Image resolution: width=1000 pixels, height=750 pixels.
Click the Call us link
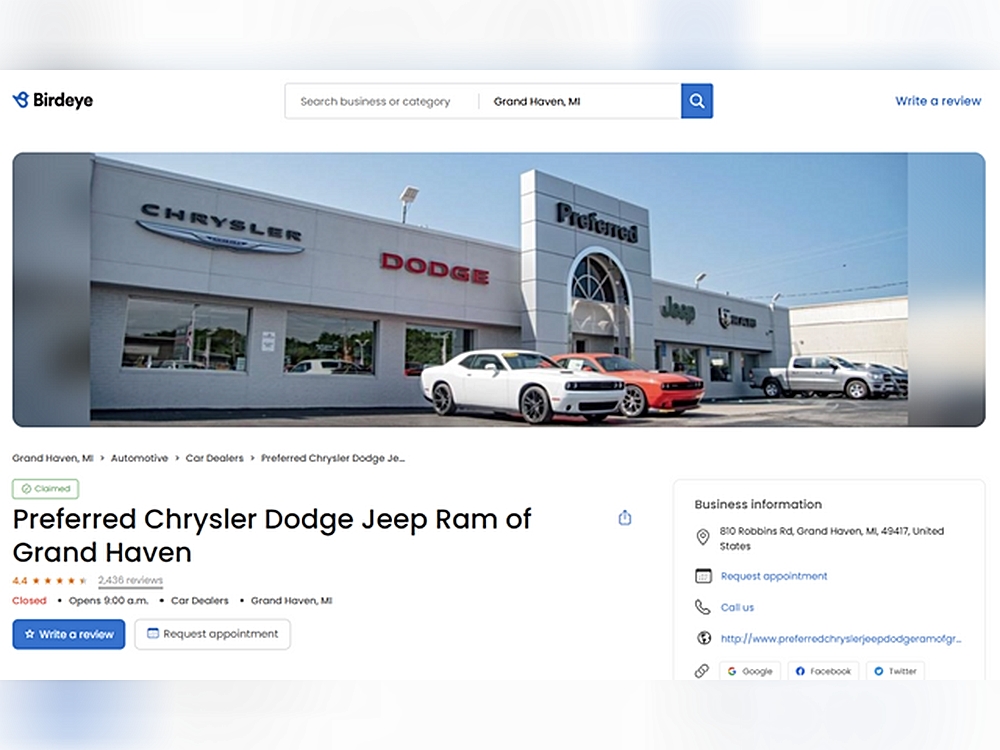737,607
